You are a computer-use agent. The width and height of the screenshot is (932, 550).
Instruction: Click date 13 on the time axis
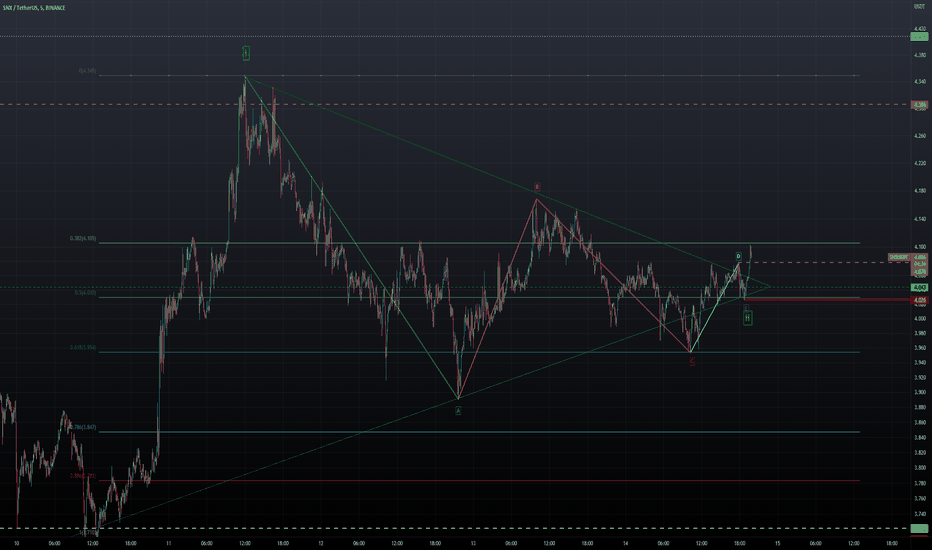pyautogui.click(x=473, y=543)
